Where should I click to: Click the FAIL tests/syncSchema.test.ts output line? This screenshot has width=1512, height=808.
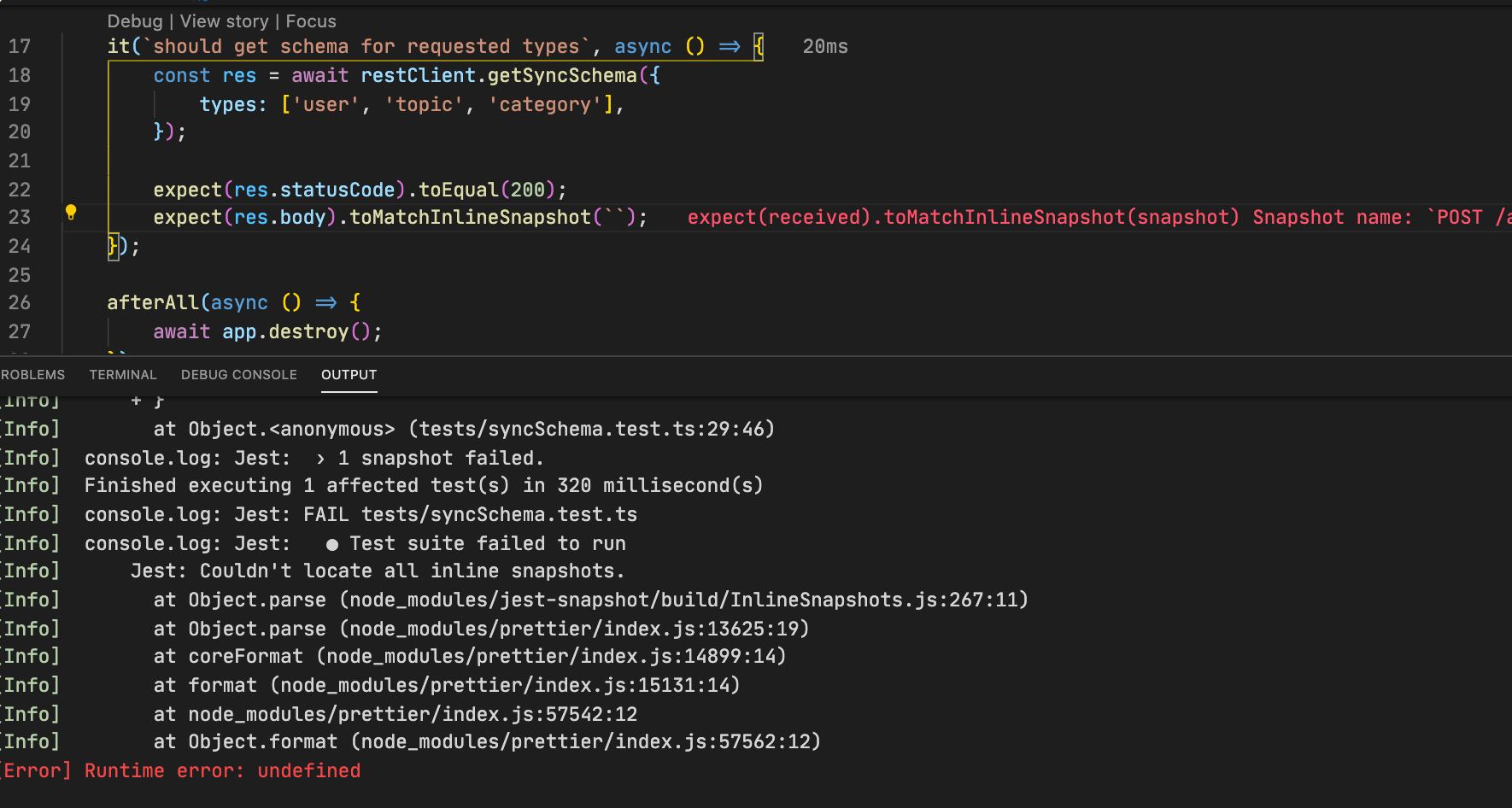pos(470,513)
